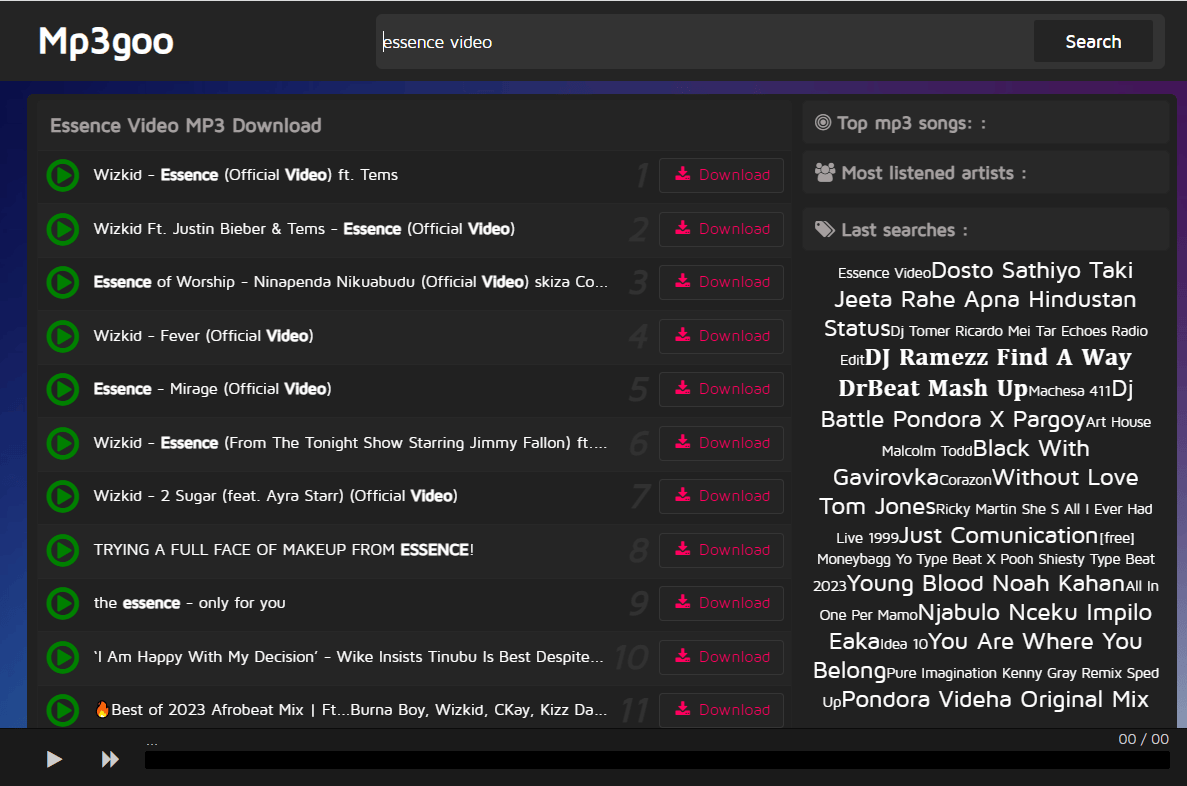
Task: Open Corazon search tag
Action: coord(965,480)
